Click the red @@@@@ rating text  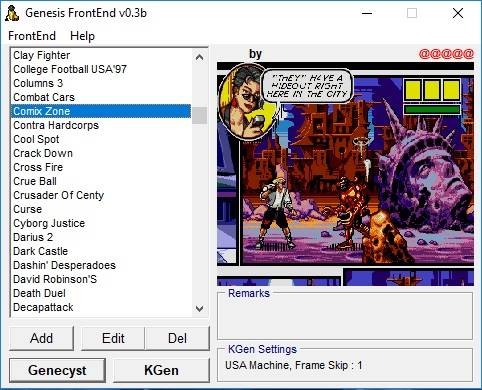click(446, 54)
